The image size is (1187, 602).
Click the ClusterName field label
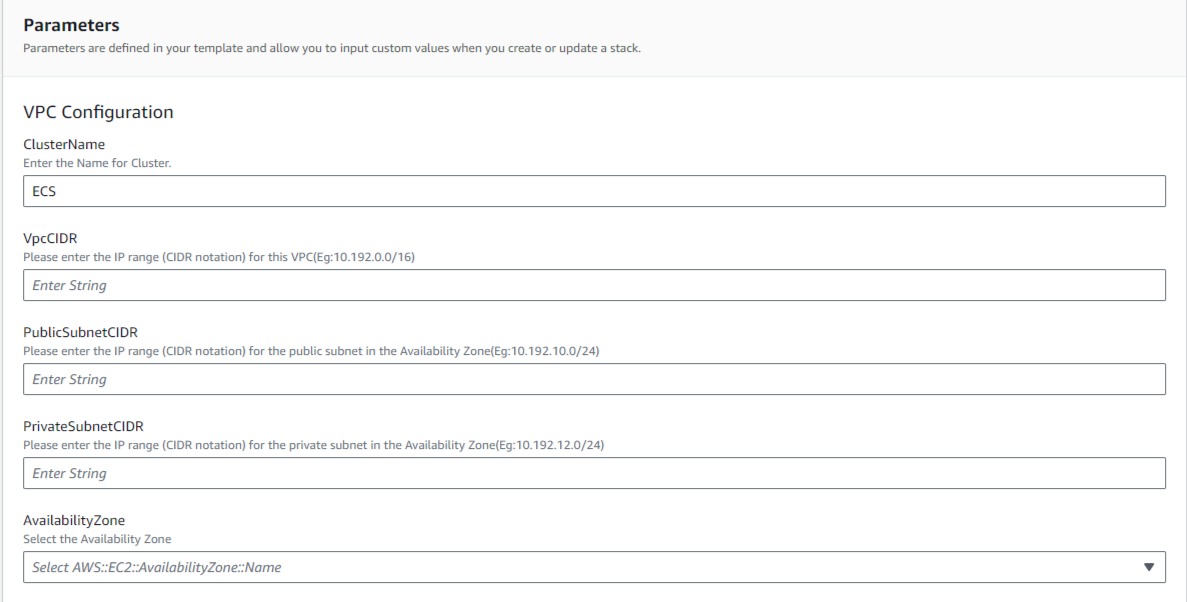pos(64,144)
